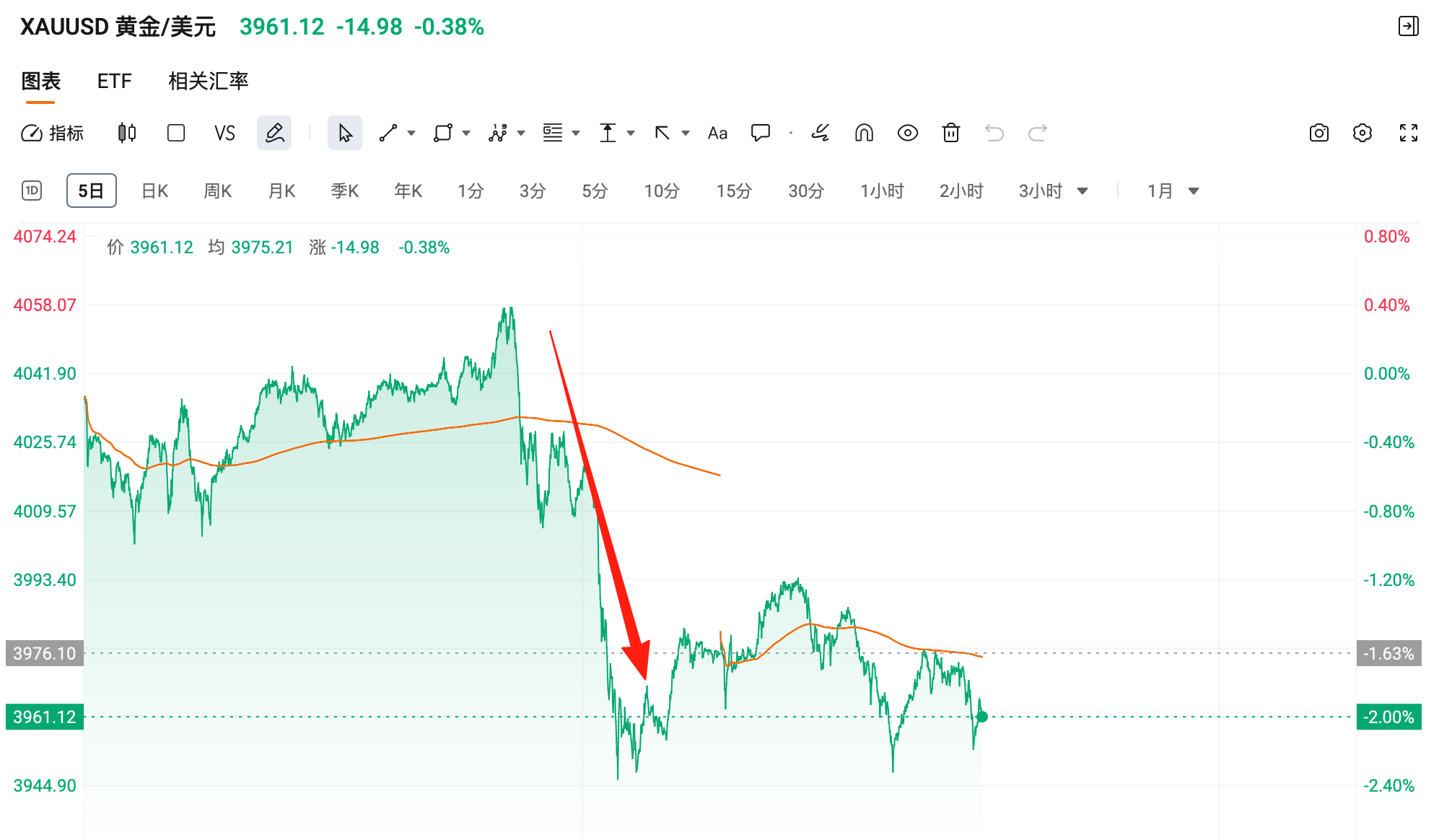Toggle the pencil drawing toolbar
1439x840 pixels.
pos(274,133)
